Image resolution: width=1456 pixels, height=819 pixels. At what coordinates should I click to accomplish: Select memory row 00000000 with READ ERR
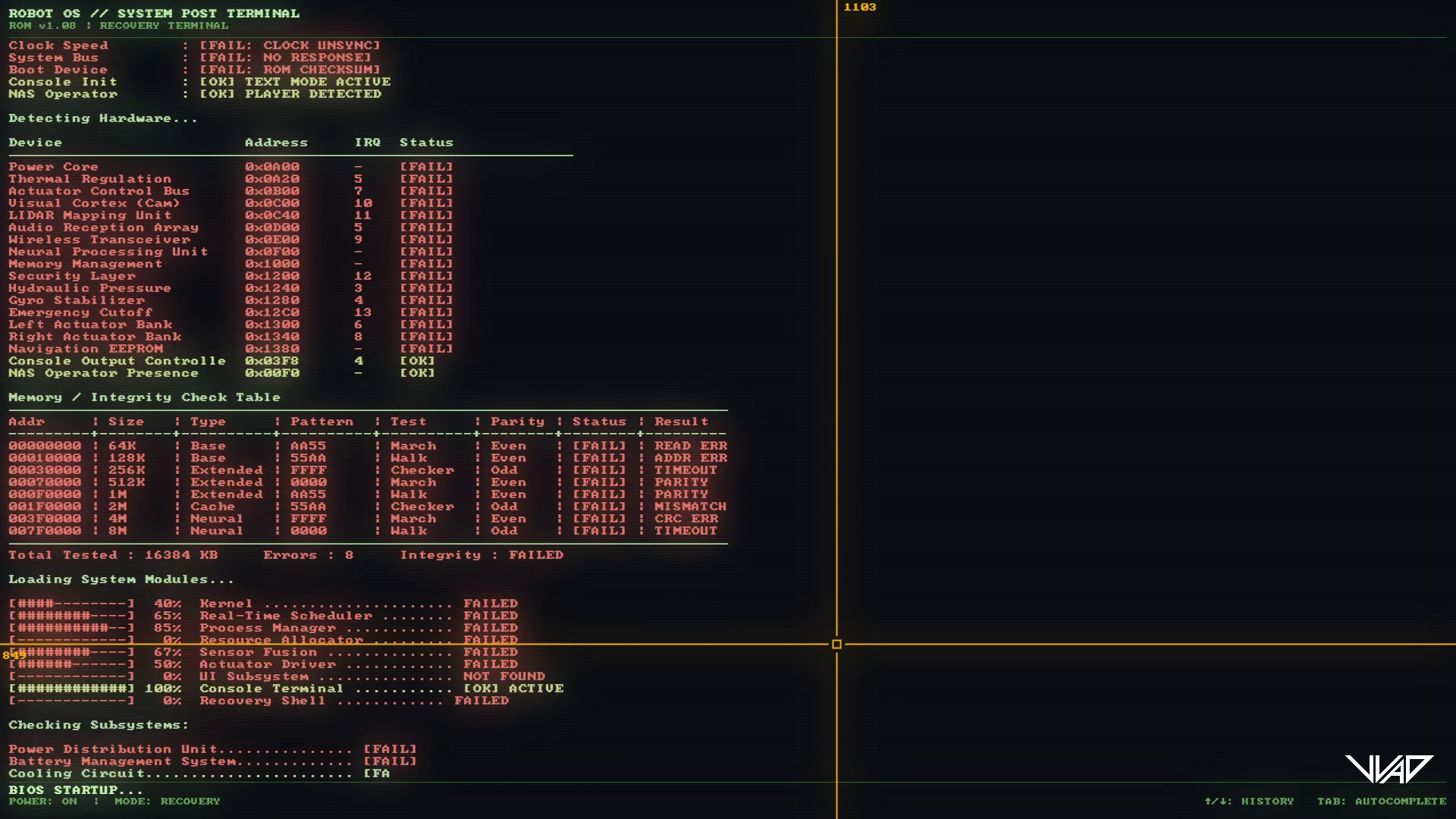368,446
